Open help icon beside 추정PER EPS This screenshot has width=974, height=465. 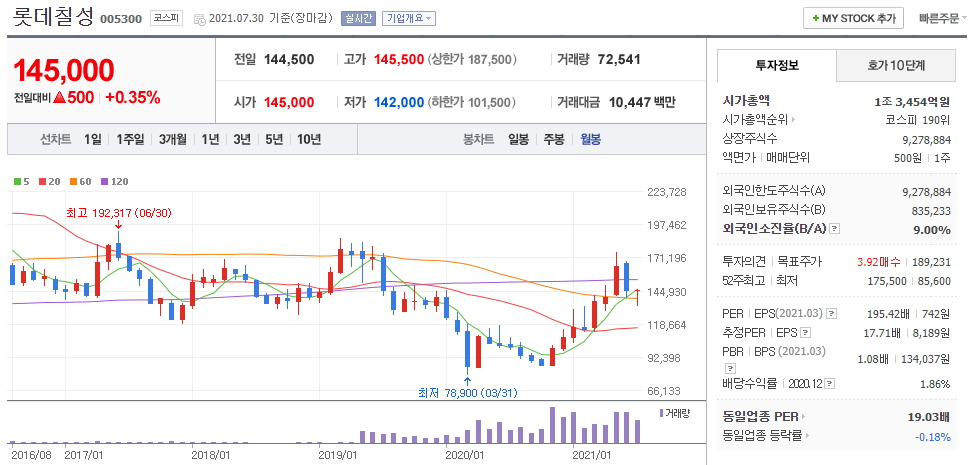click(806, 333)
